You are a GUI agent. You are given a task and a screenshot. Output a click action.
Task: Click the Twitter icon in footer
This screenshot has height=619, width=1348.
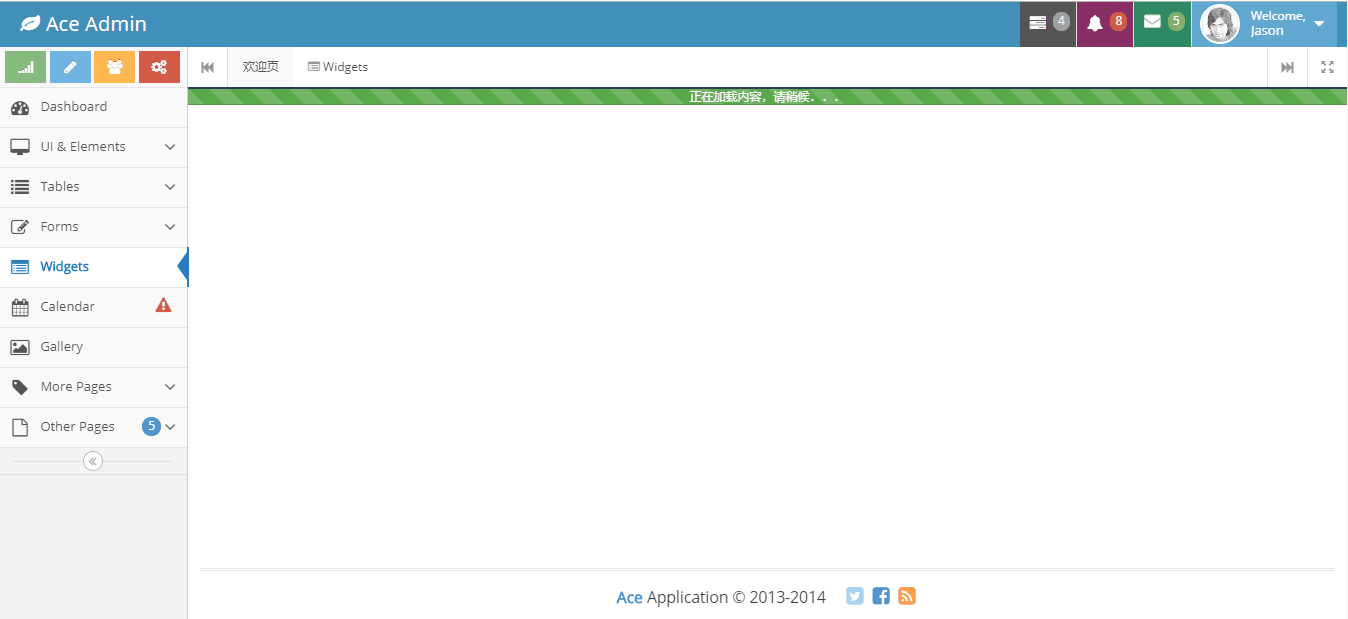coord(855,596)
